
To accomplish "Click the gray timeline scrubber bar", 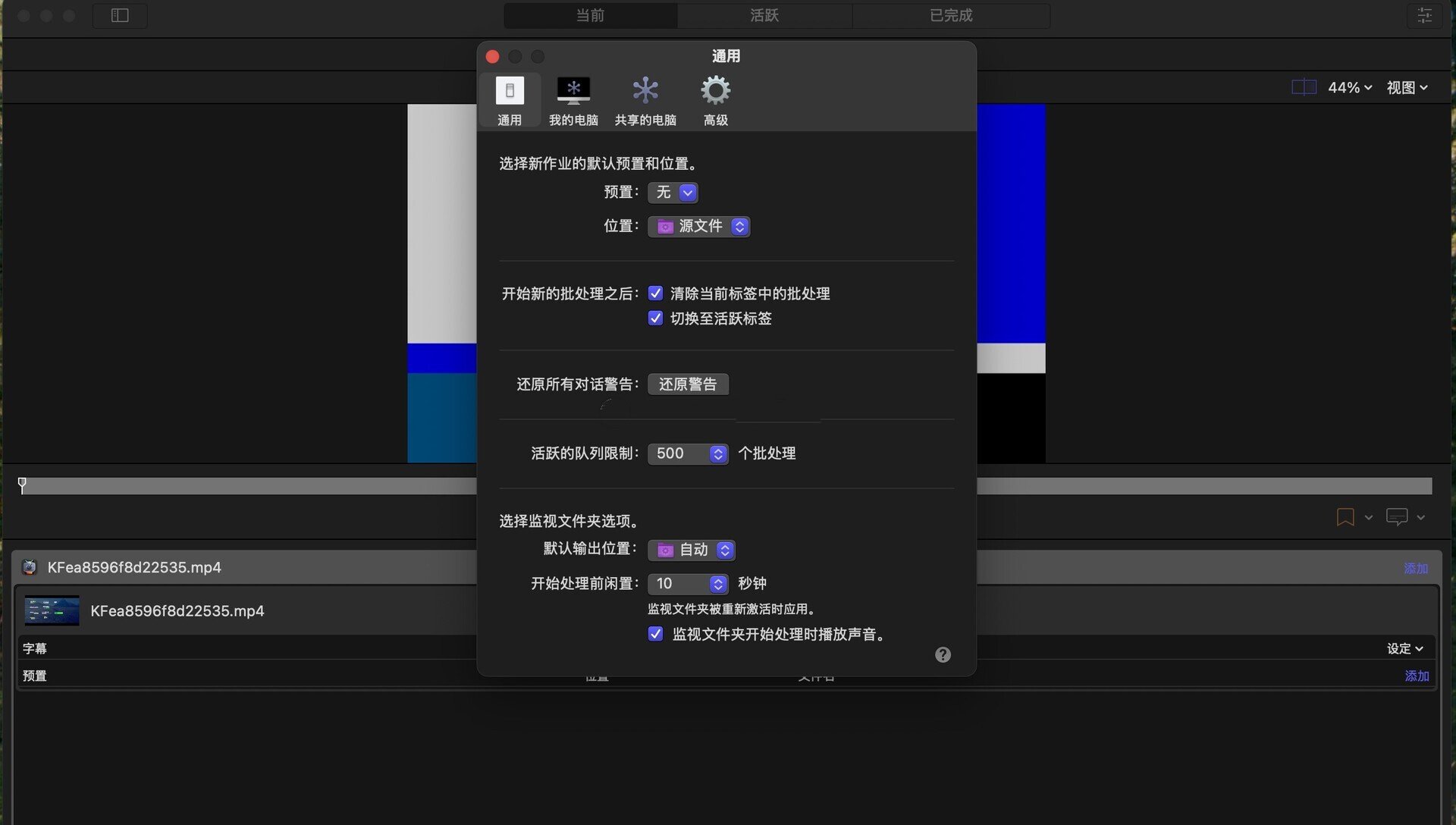I will pos(725,486).
